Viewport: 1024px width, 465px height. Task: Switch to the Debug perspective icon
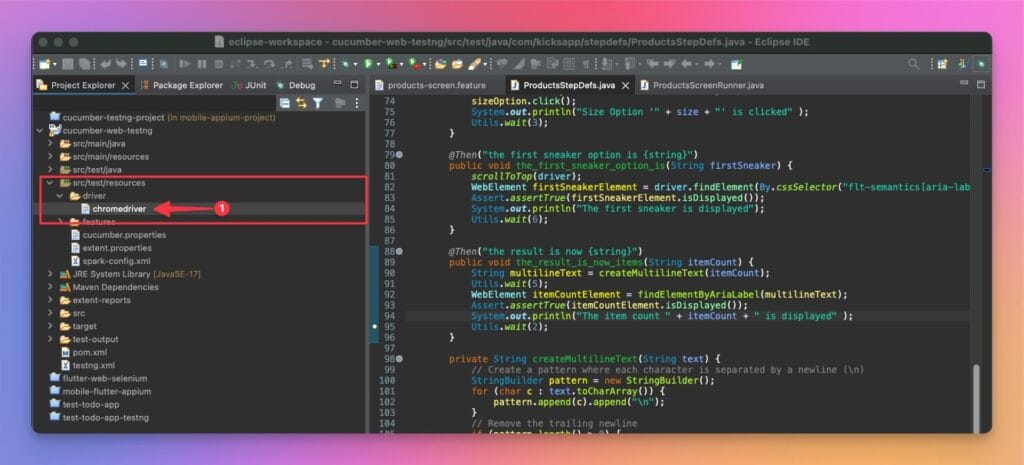tap(981, 64)
